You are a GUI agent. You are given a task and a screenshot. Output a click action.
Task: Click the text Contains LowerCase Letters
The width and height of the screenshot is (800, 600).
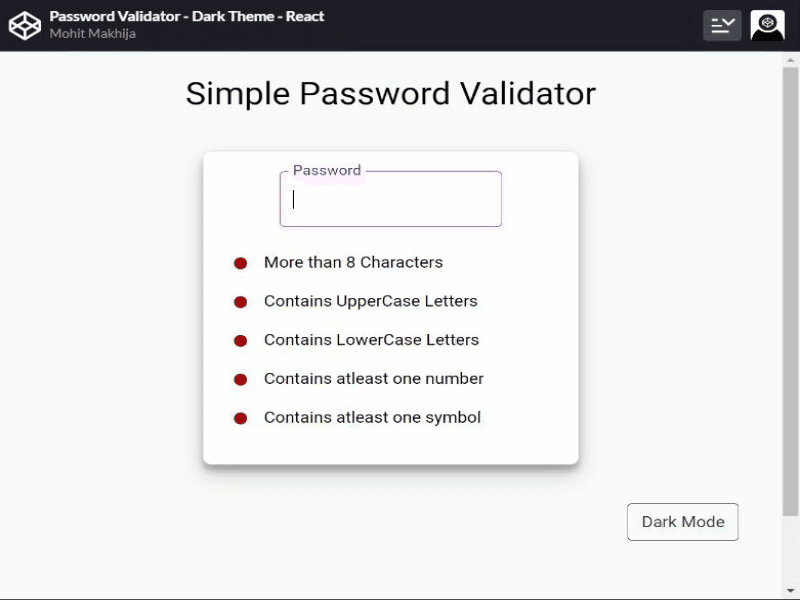point(371,340)
